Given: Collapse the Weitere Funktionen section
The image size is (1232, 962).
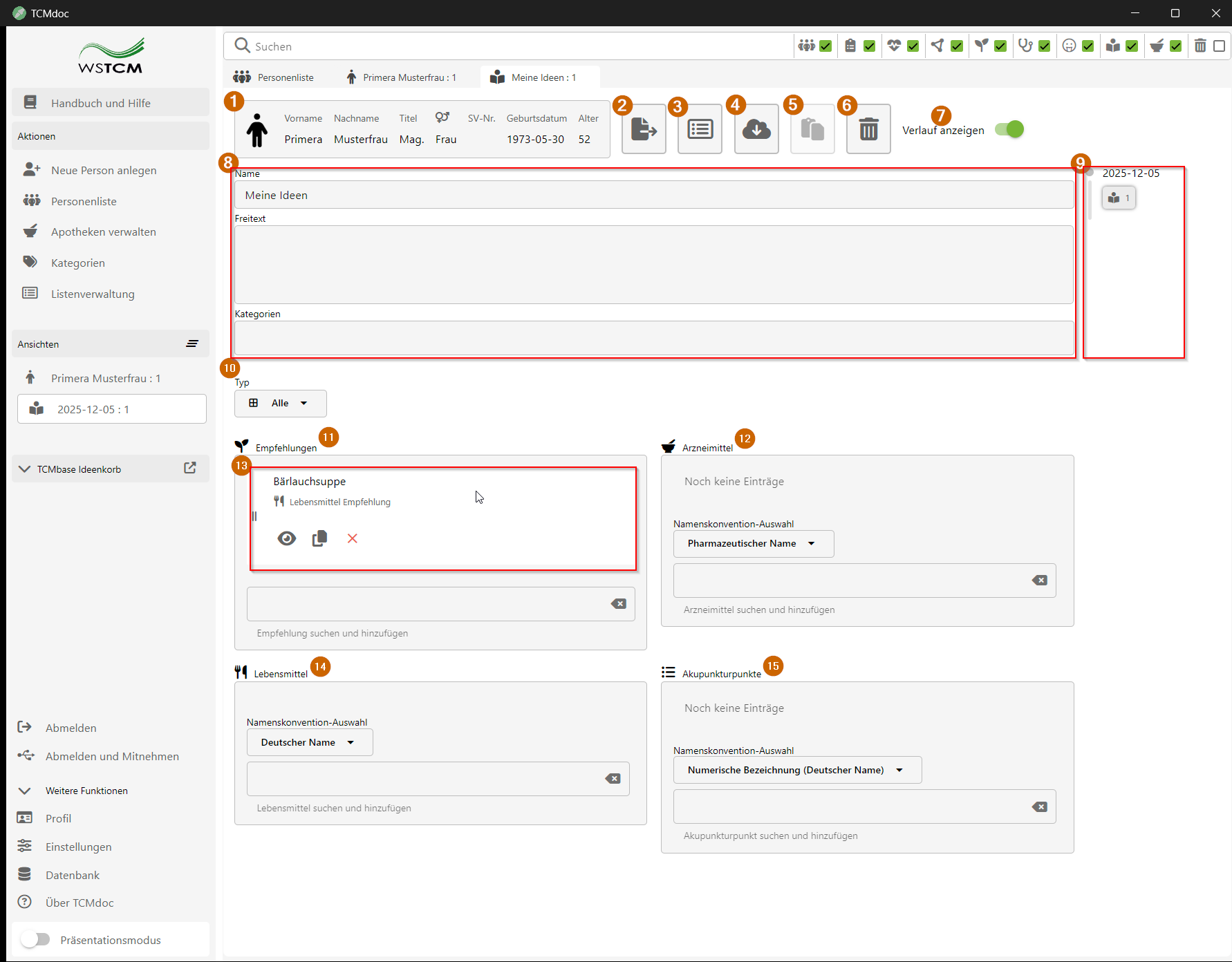Looking at the screenshot, I should click(x=25, y=791).
